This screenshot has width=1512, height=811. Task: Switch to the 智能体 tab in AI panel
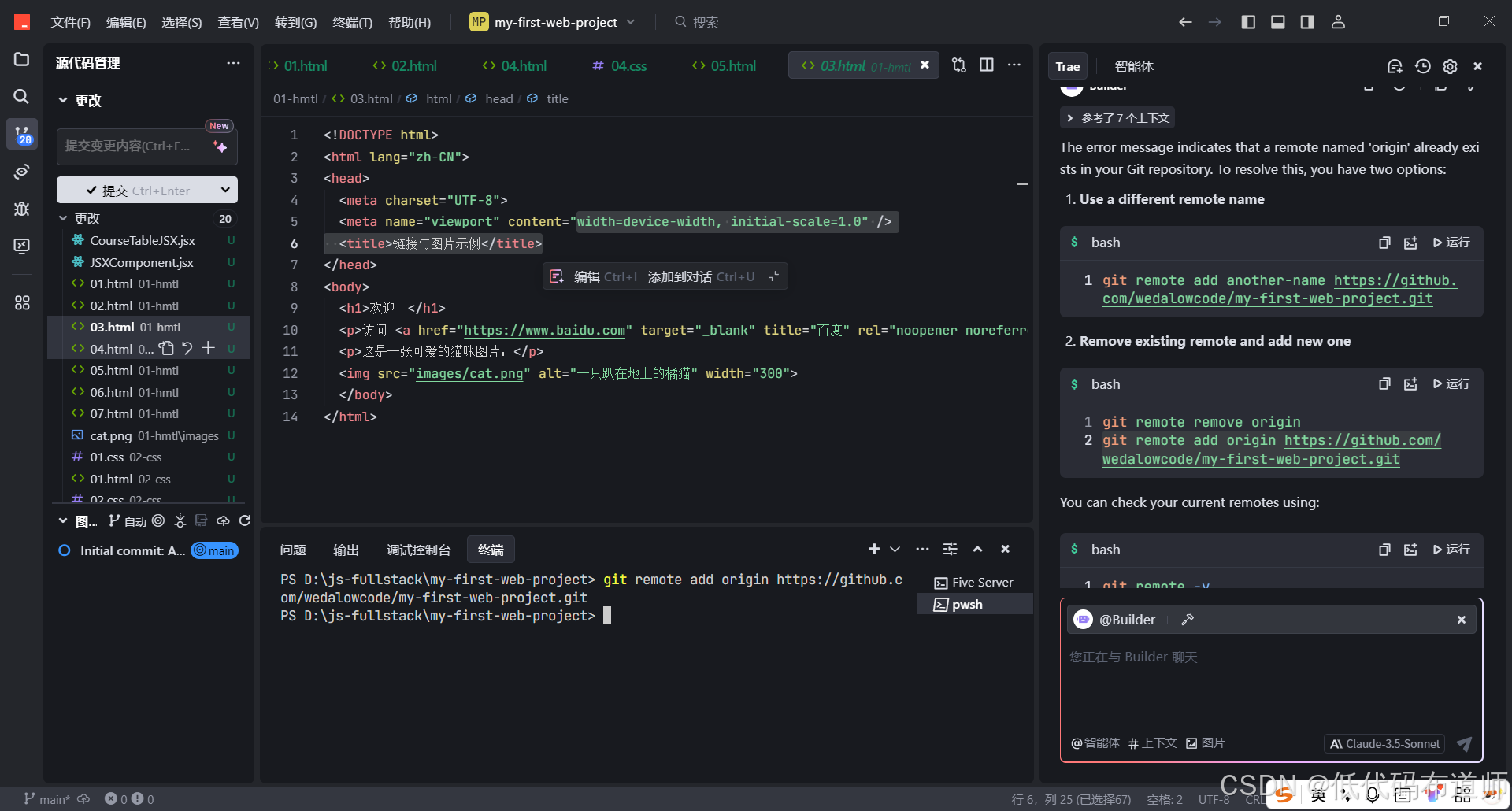tap(1134, 66)
